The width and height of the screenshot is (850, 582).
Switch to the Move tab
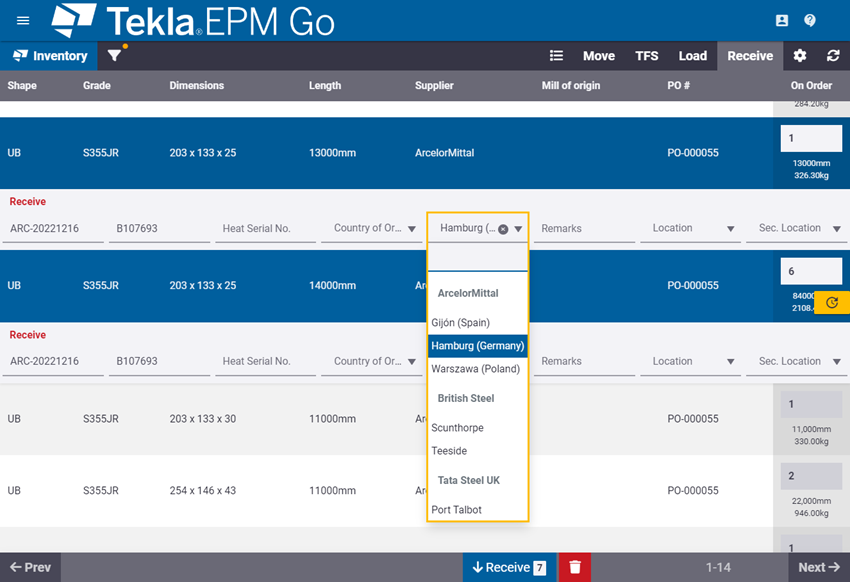(x=599, y=56)
